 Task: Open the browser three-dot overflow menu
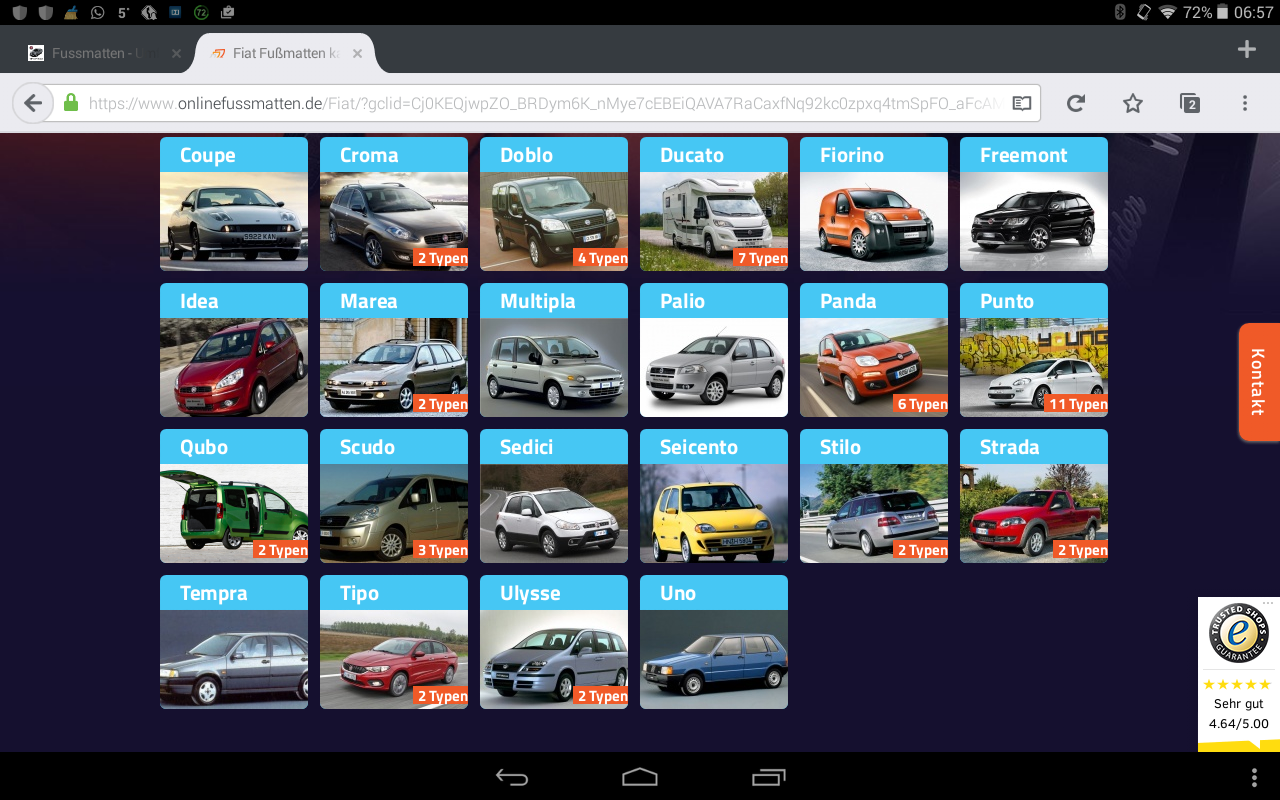(1245, 103)
